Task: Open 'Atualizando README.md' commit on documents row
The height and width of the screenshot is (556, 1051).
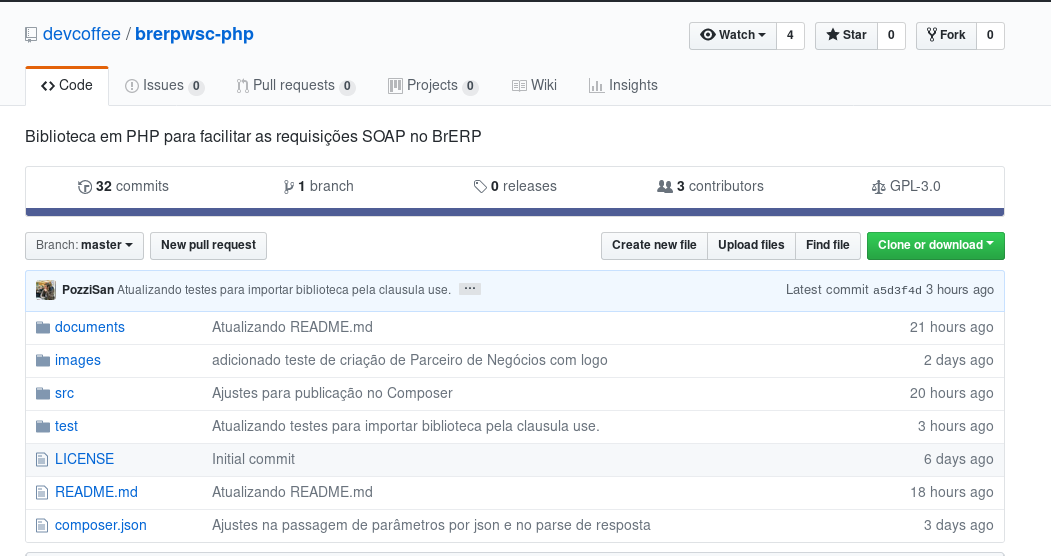Action: [x=292, y=327]
